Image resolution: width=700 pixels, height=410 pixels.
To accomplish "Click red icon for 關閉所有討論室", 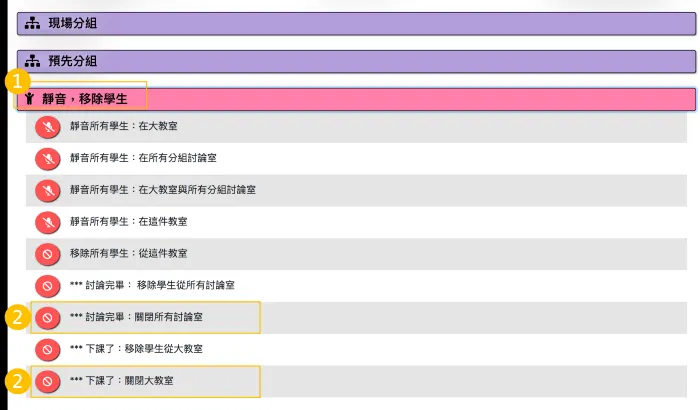I will 47,318.
